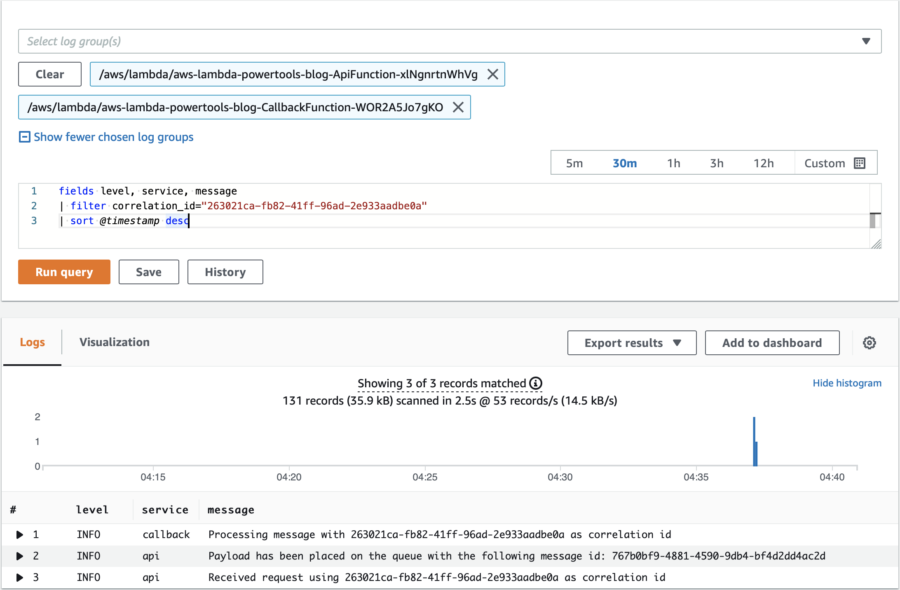Click the service column header

[165, 510]
